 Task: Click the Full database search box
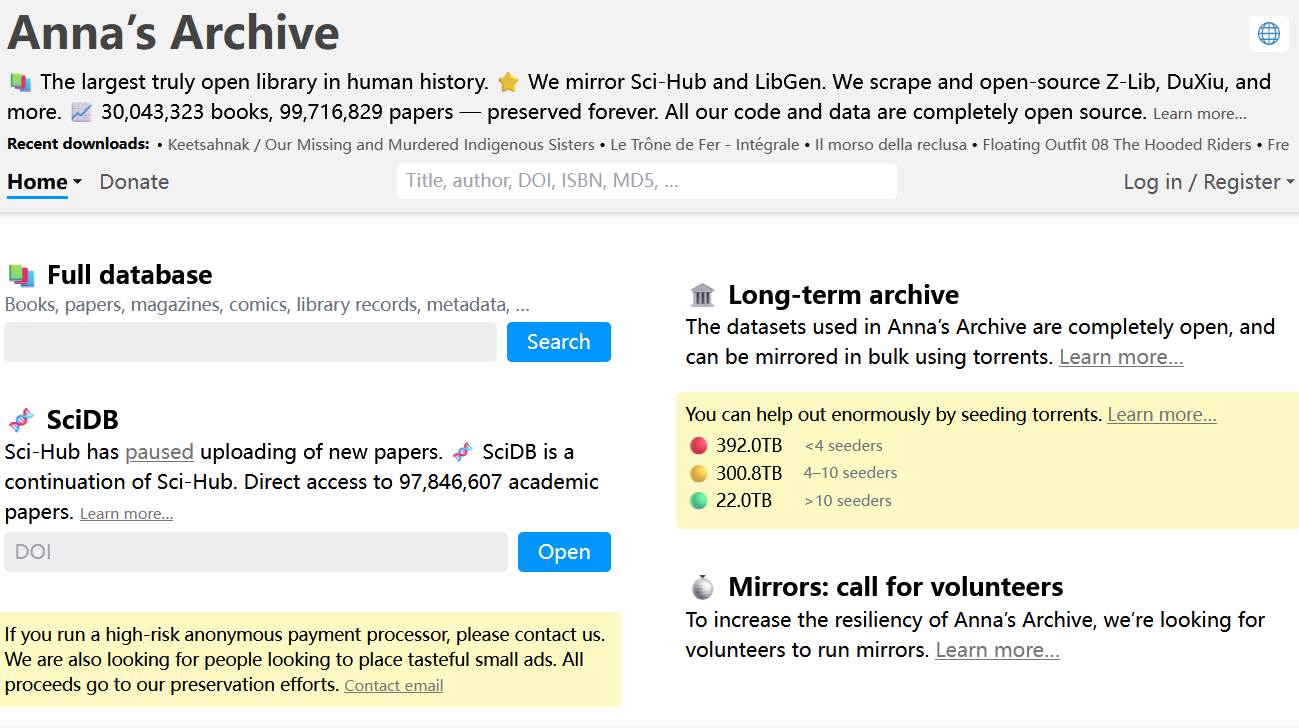pyautogui.click(x=250, y=342)
